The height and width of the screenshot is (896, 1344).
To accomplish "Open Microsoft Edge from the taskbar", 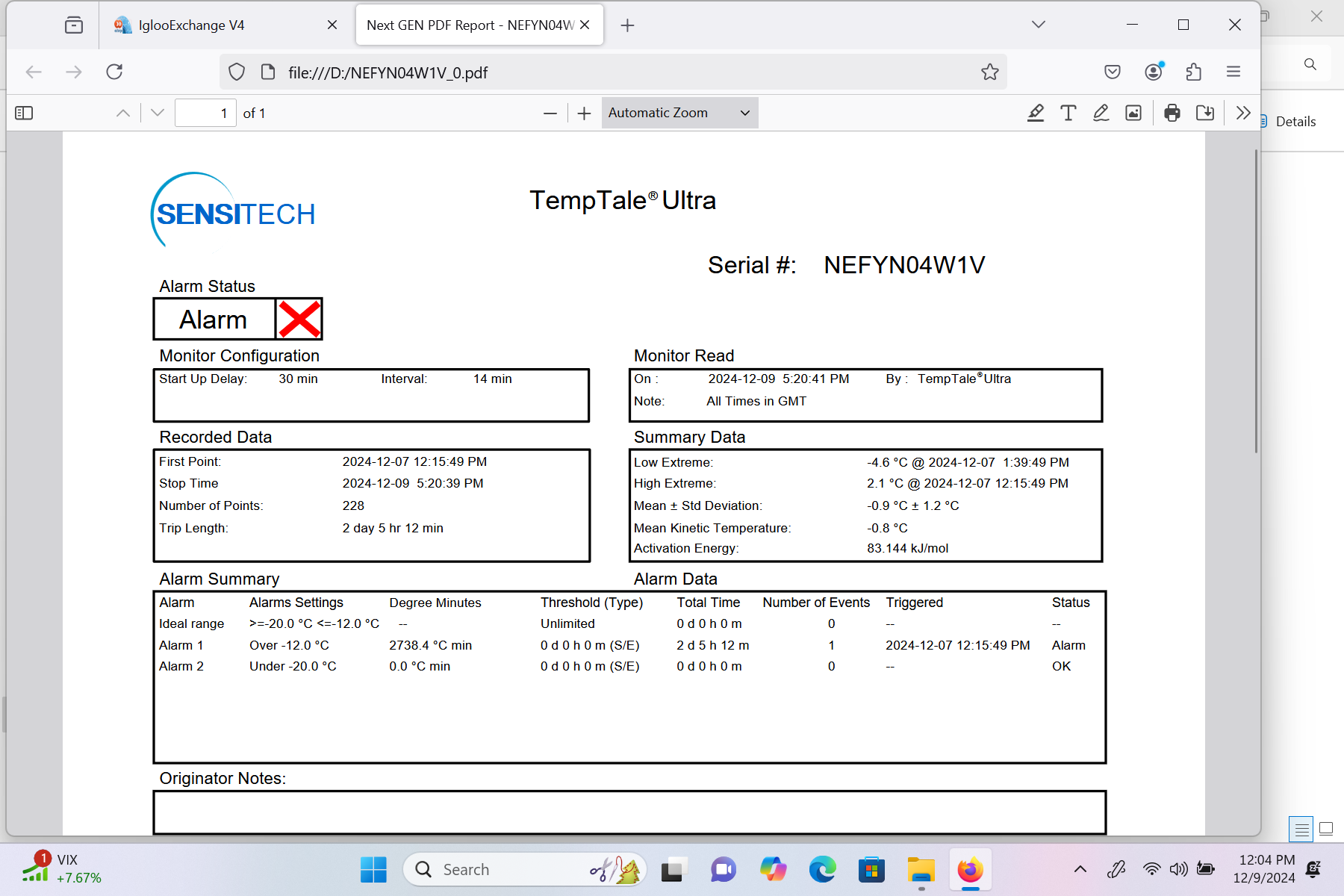I will pos(822,870).
